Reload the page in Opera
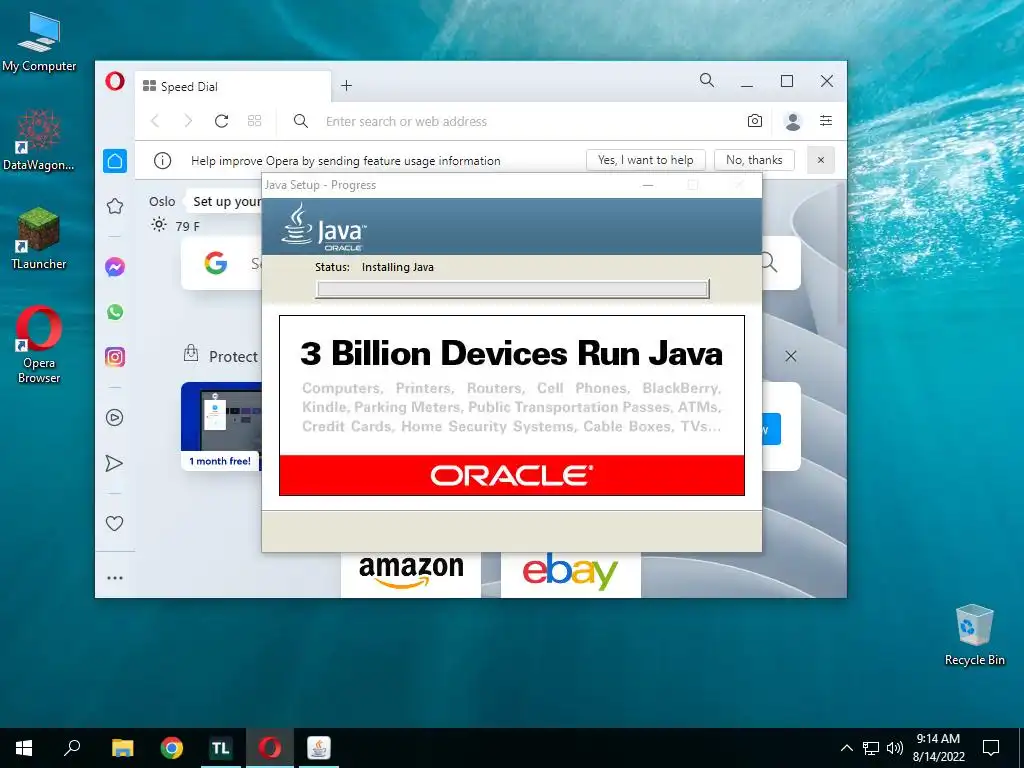1024x768 pixels. click(221, 121)
